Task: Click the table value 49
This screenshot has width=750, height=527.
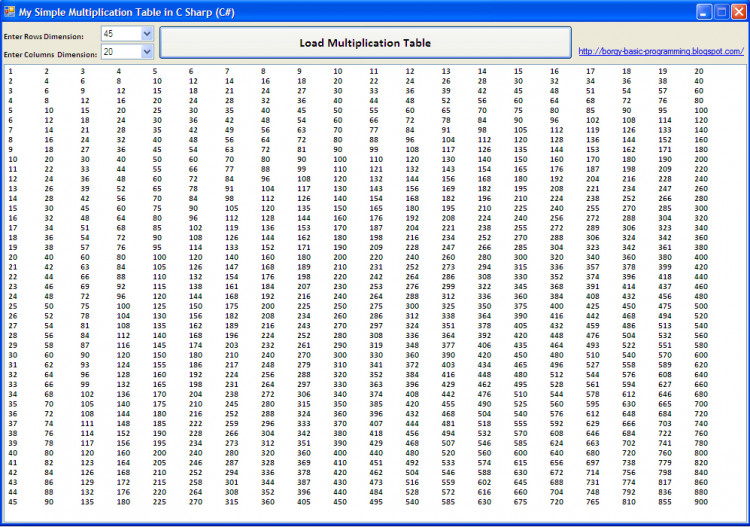Action: [230, 130]
